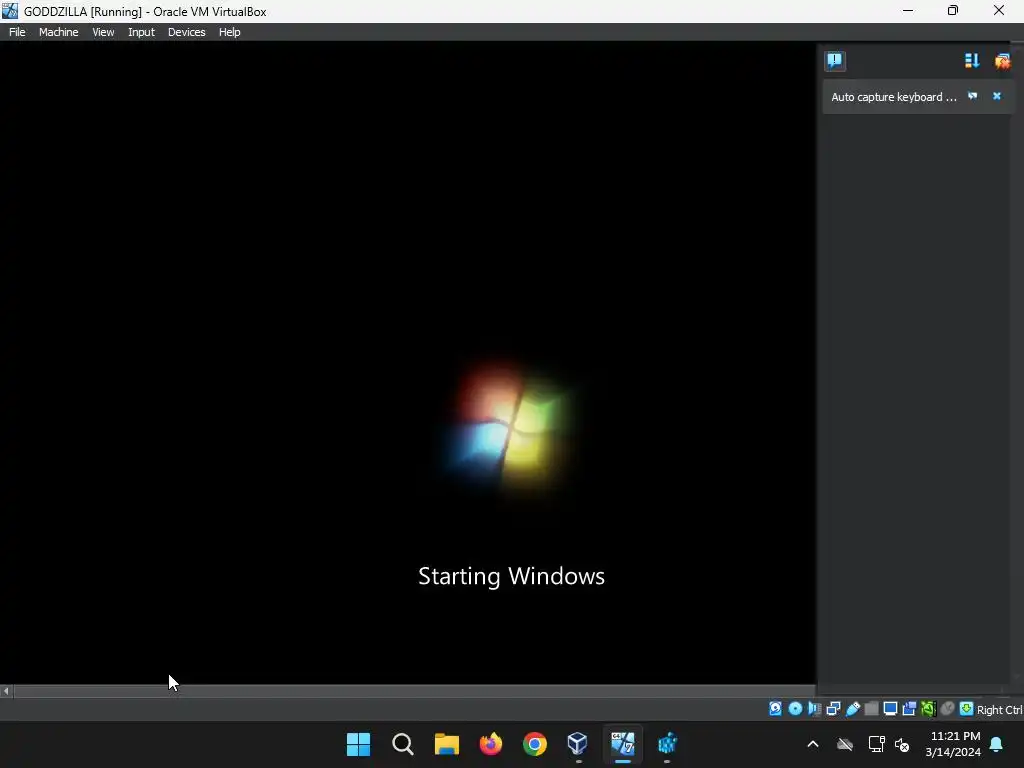Select the running Windows 7 VM taskbar icon
The width and height of the screenshot is (1024, 768).
[622, 744]
